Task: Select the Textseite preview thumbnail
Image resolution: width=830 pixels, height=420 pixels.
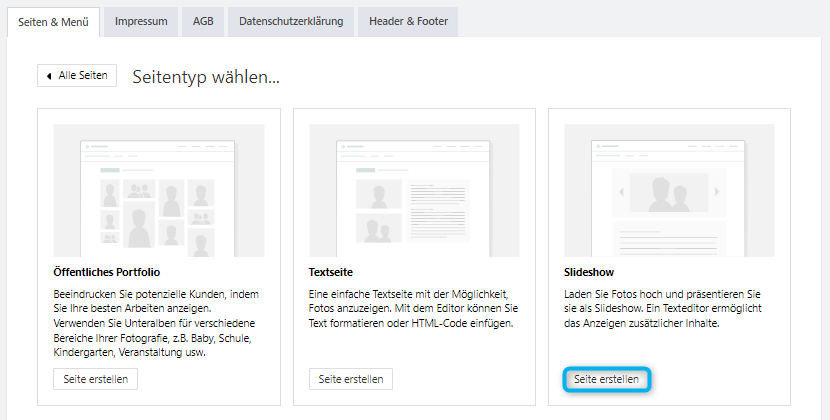Action: pyautogui.click(x=414, y=191)
